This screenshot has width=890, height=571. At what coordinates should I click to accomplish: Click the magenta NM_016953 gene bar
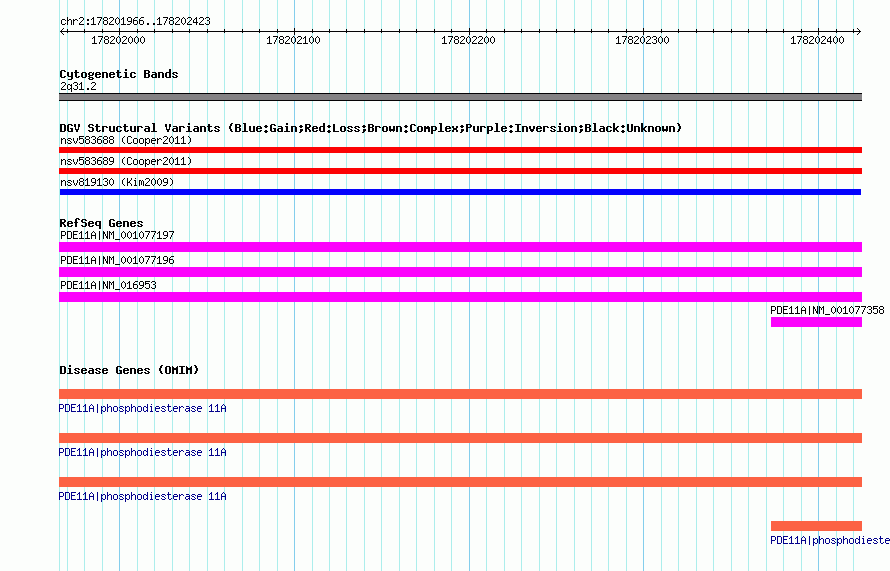460,297
